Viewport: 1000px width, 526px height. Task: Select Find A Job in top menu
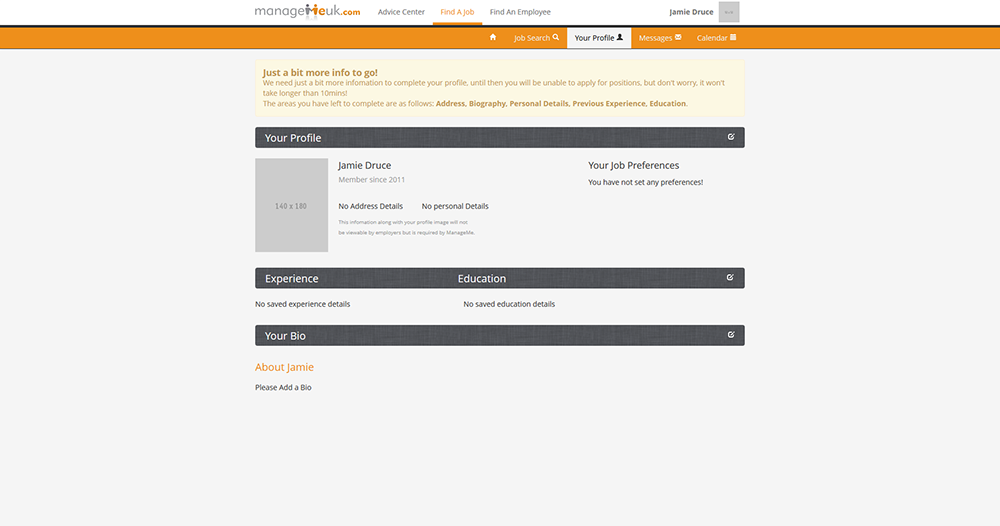click(x=457, y=12)
